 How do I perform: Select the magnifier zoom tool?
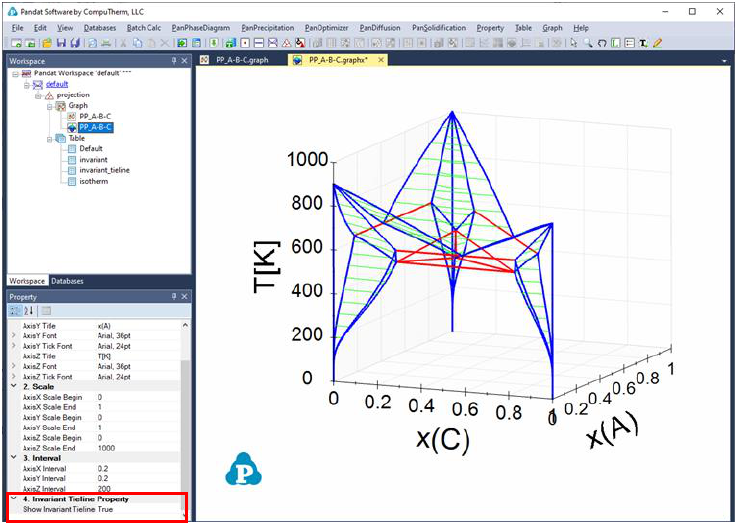click(588, 43)
